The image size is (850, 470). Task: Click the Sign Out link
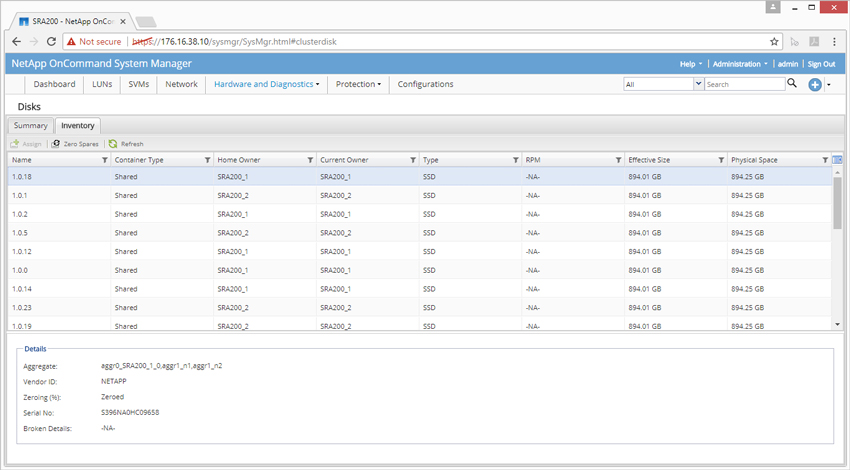click(821, 64)
